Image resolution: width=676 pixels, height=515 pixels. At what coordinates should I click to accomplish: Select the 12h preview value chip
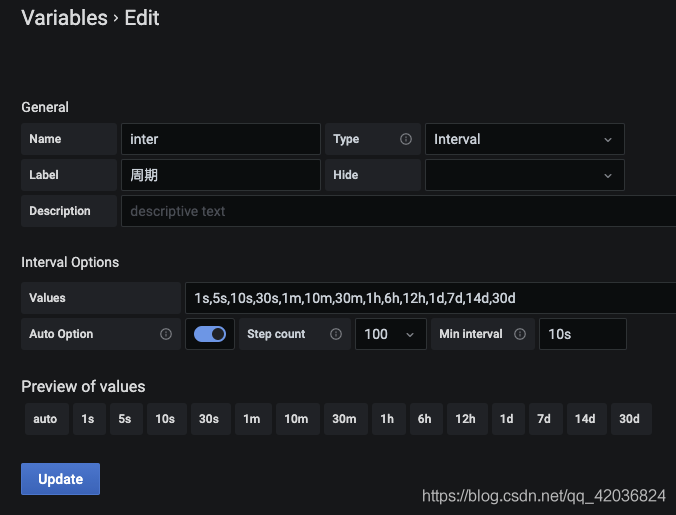pos(467,419)
